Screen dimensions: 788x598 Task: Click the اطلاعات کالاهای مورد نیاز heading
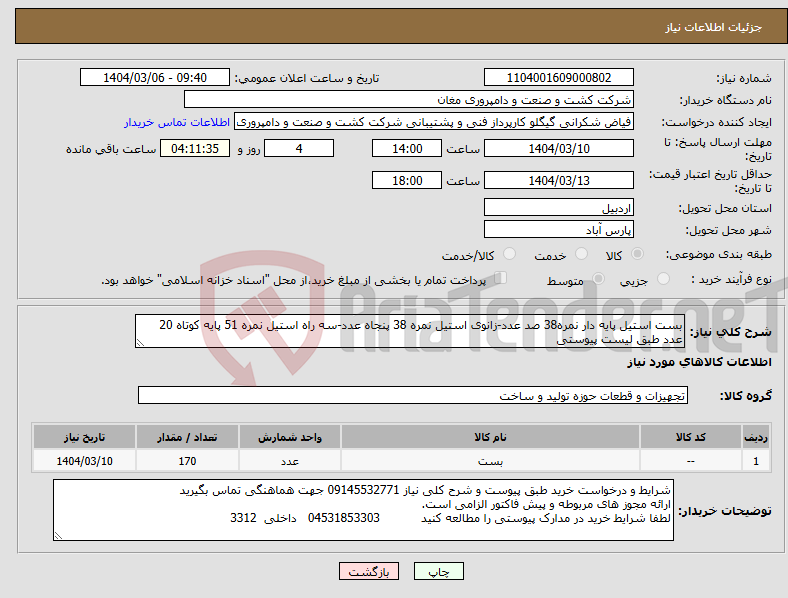[699, 362]
